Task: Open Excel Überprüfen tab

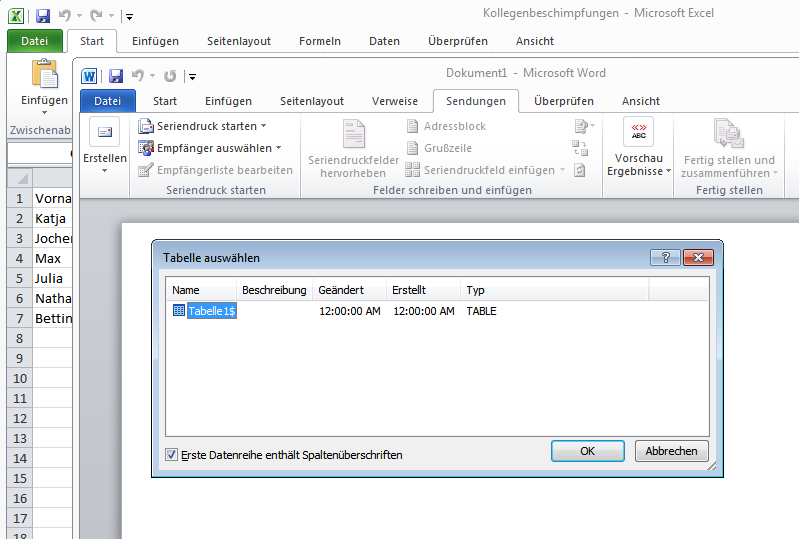Action: point(458,41)
